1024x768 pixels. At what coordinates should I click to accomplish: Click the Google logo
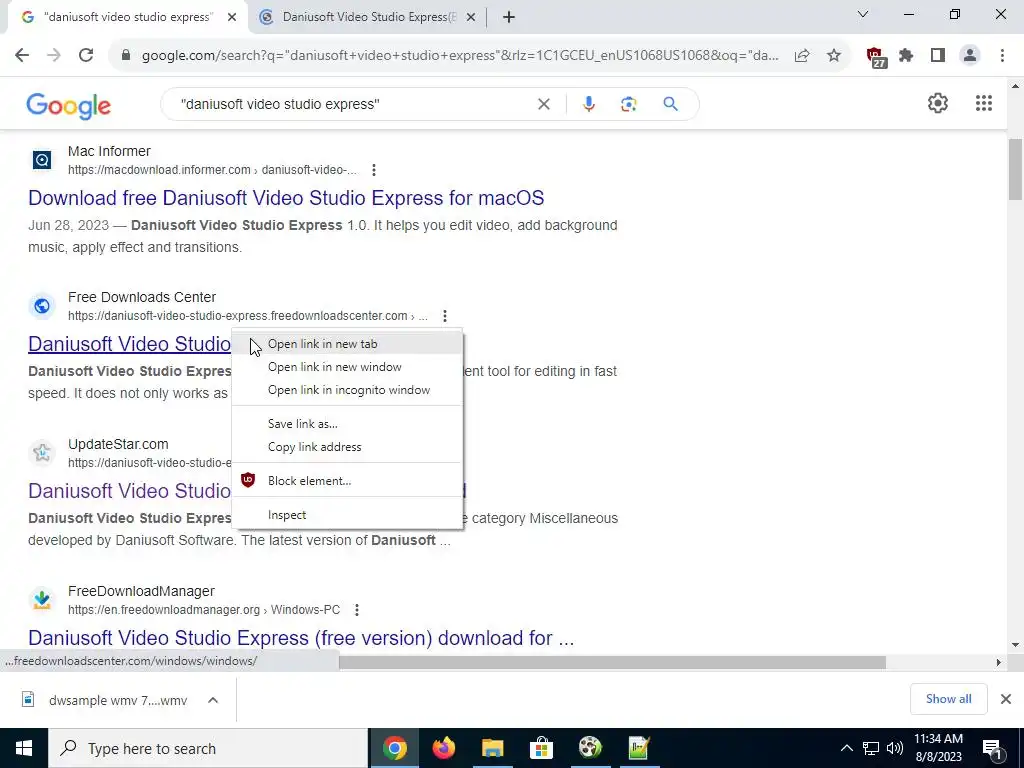point(69,106)
